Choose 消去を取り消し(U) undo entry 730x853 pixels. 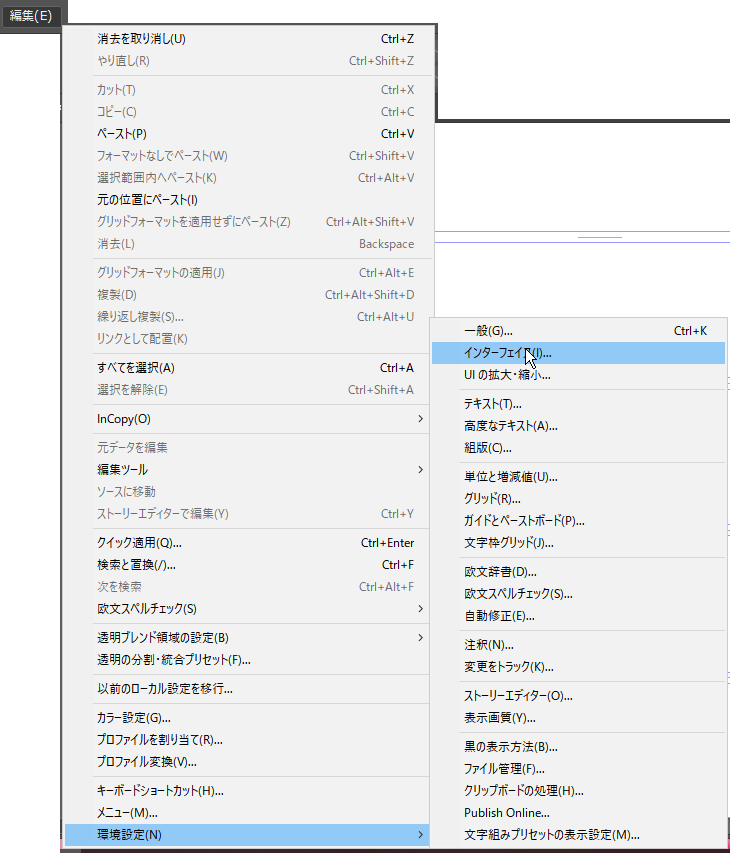tap(250, 39)
